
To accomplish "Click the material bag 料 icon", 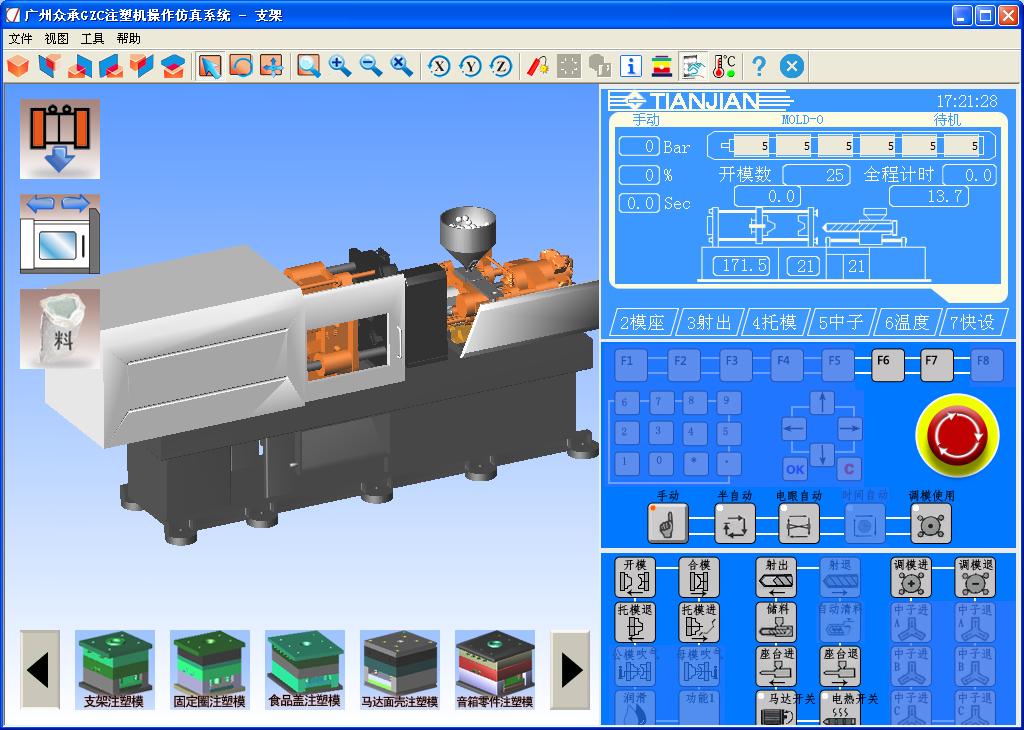I will [60, 329].
